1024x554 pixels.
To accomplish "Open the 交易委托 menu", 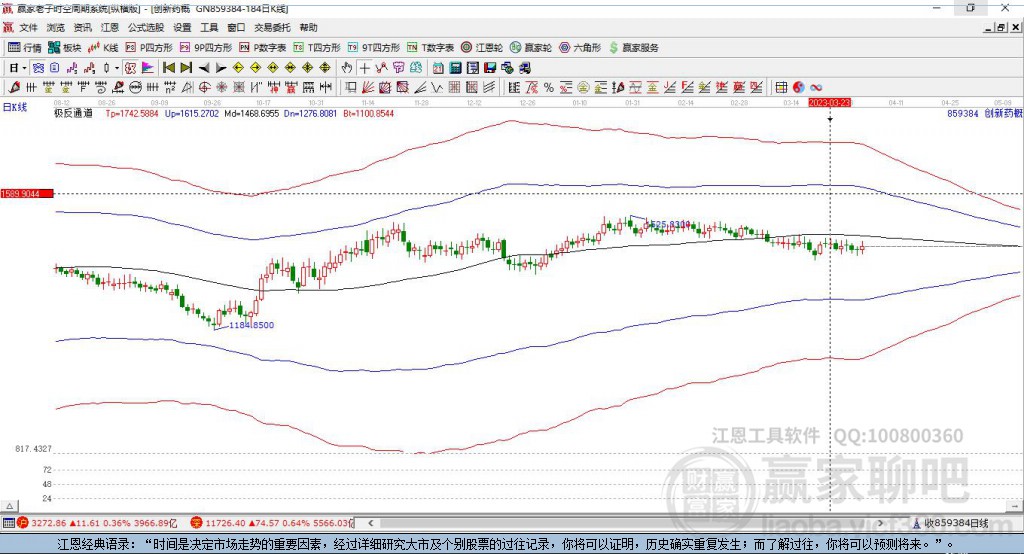I will pyautogui.click(x=272, y=27).
